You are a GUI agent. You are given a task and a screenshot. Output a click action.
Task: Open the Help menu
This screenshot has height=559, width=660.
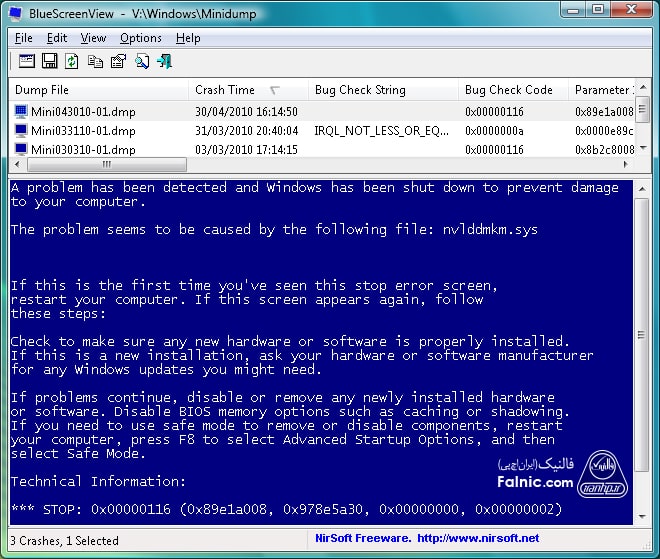coord(188,38)
